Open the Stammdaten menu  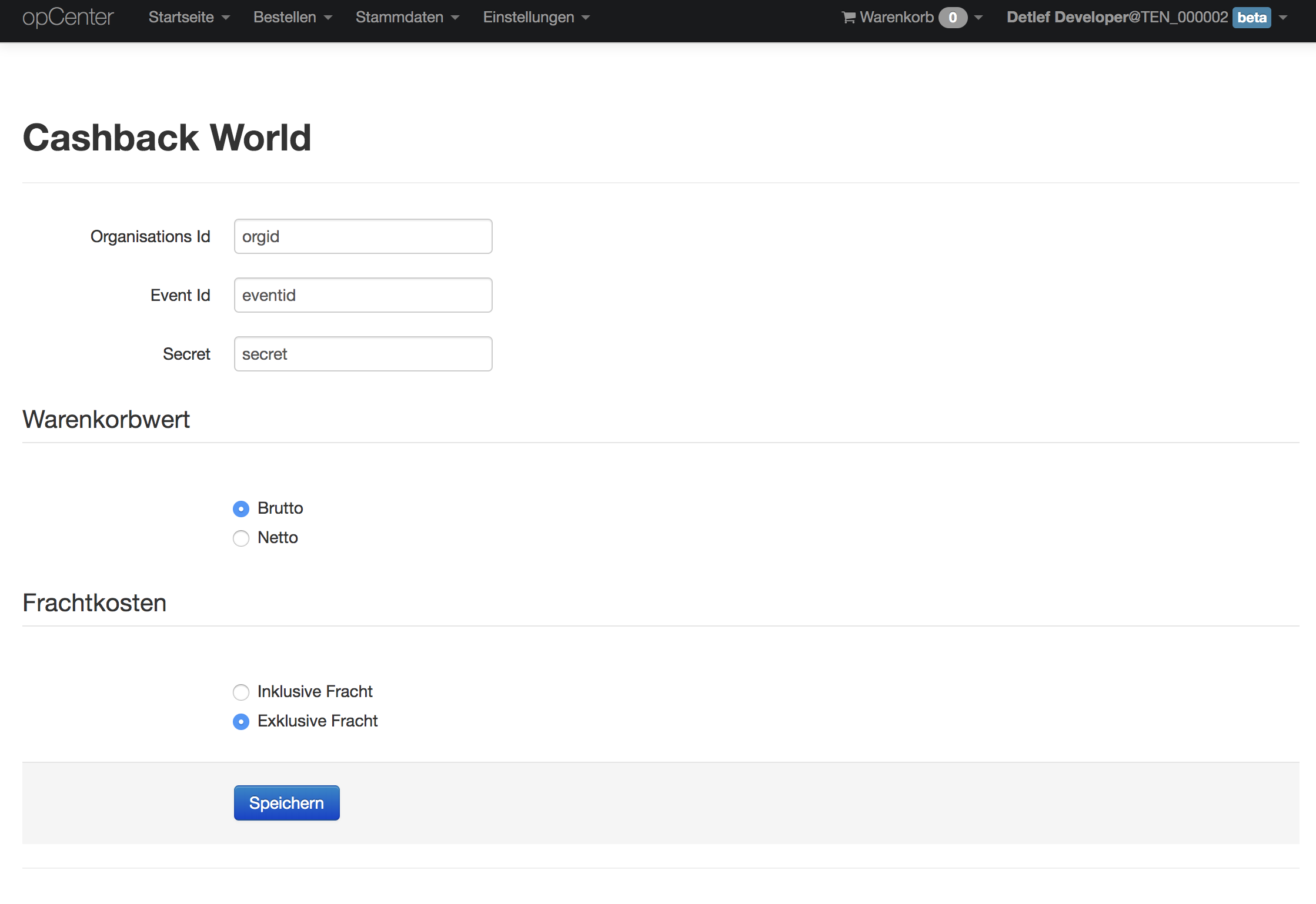(x=400, y=17)
